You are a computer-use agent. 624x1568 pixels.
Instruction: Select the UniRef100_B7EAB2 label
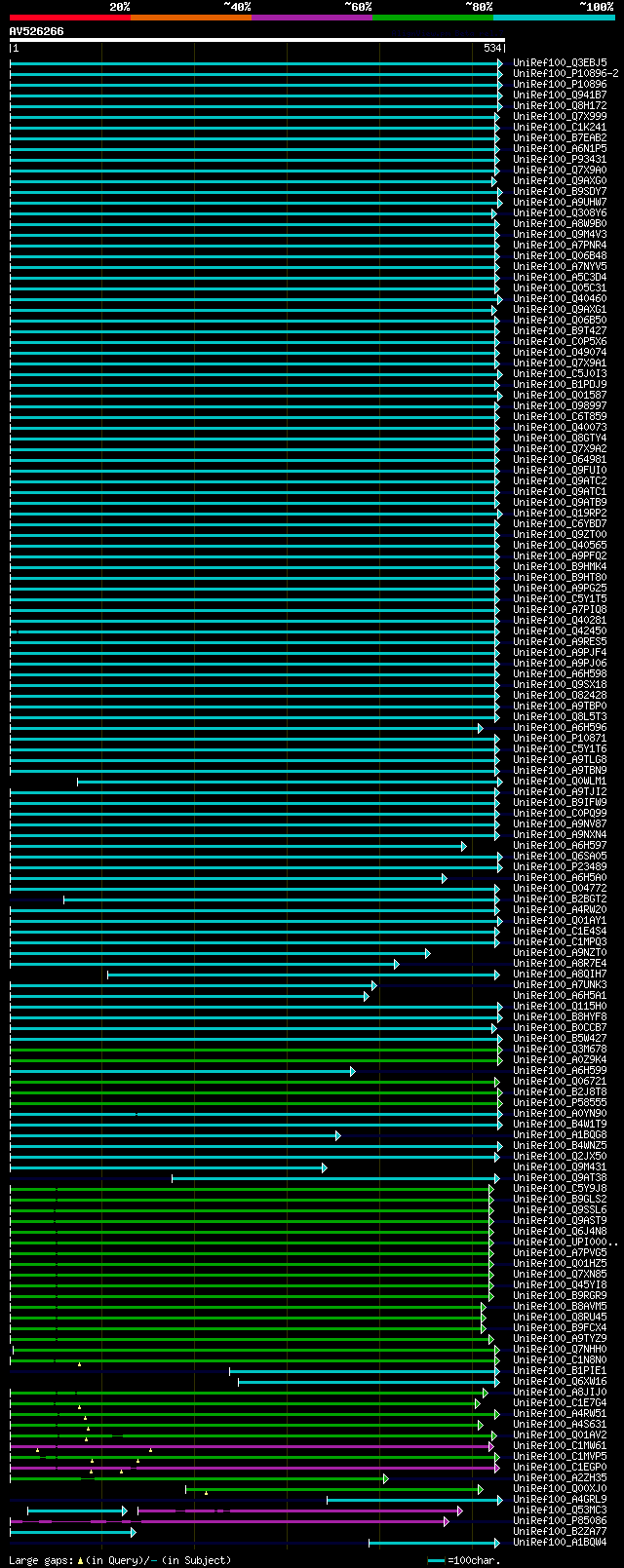(x=560, y=137)
